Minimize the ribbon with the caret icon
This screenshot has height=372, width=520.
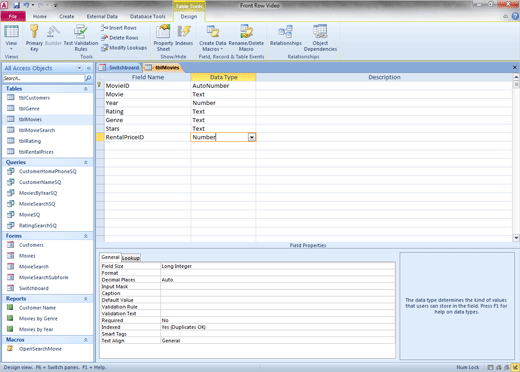click(505, 16)
